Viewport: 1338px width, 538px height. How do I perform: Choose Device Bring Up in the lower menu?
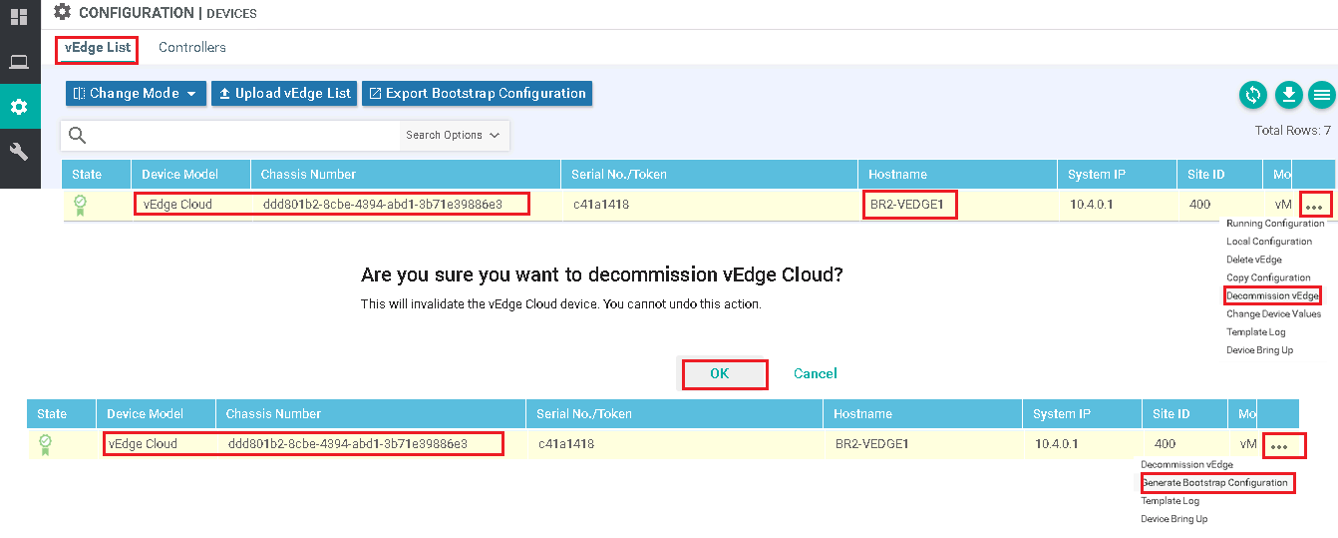[x=1174, y=519]
